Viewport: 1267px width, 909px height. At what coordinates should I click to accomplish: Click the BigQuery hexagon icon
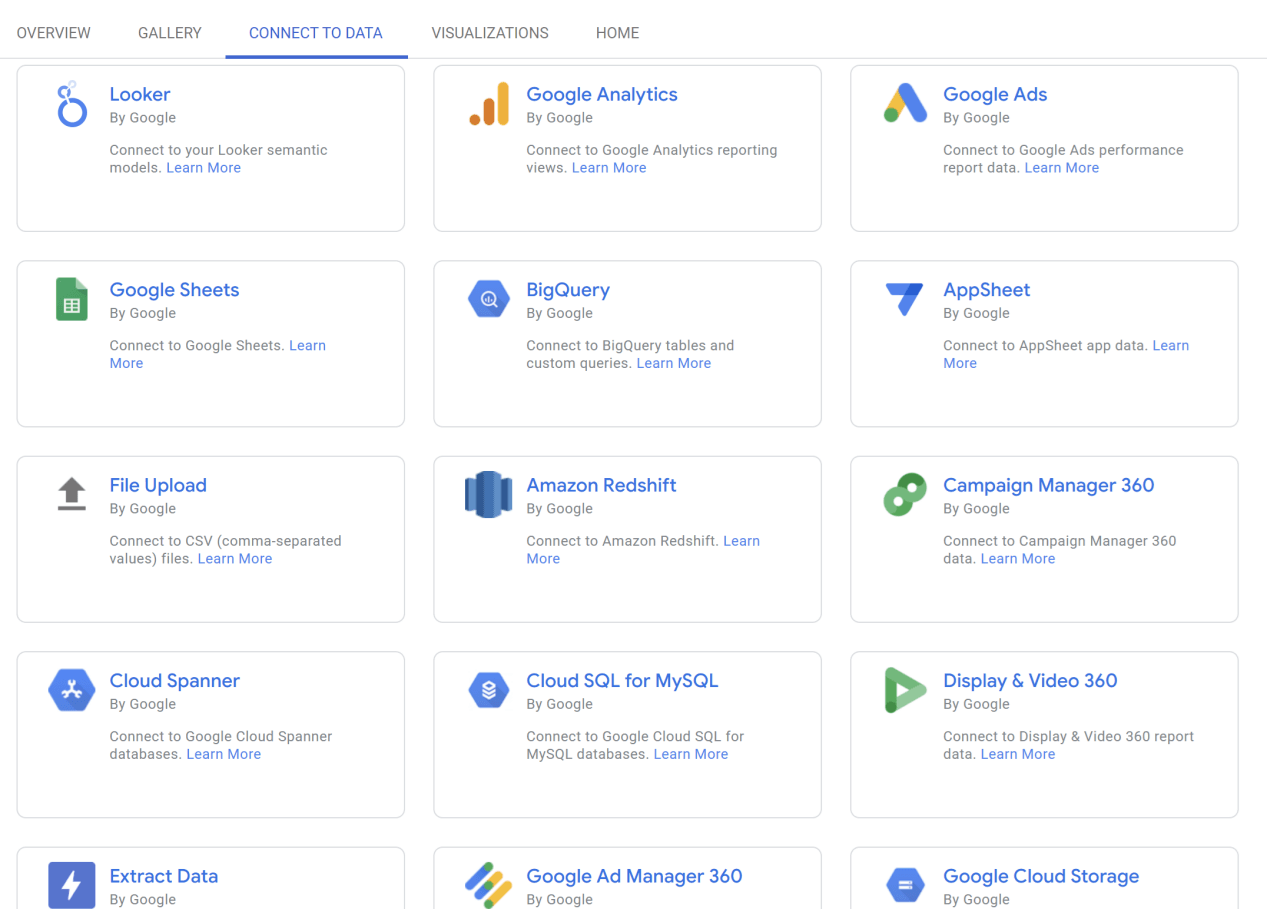(489, 299)
